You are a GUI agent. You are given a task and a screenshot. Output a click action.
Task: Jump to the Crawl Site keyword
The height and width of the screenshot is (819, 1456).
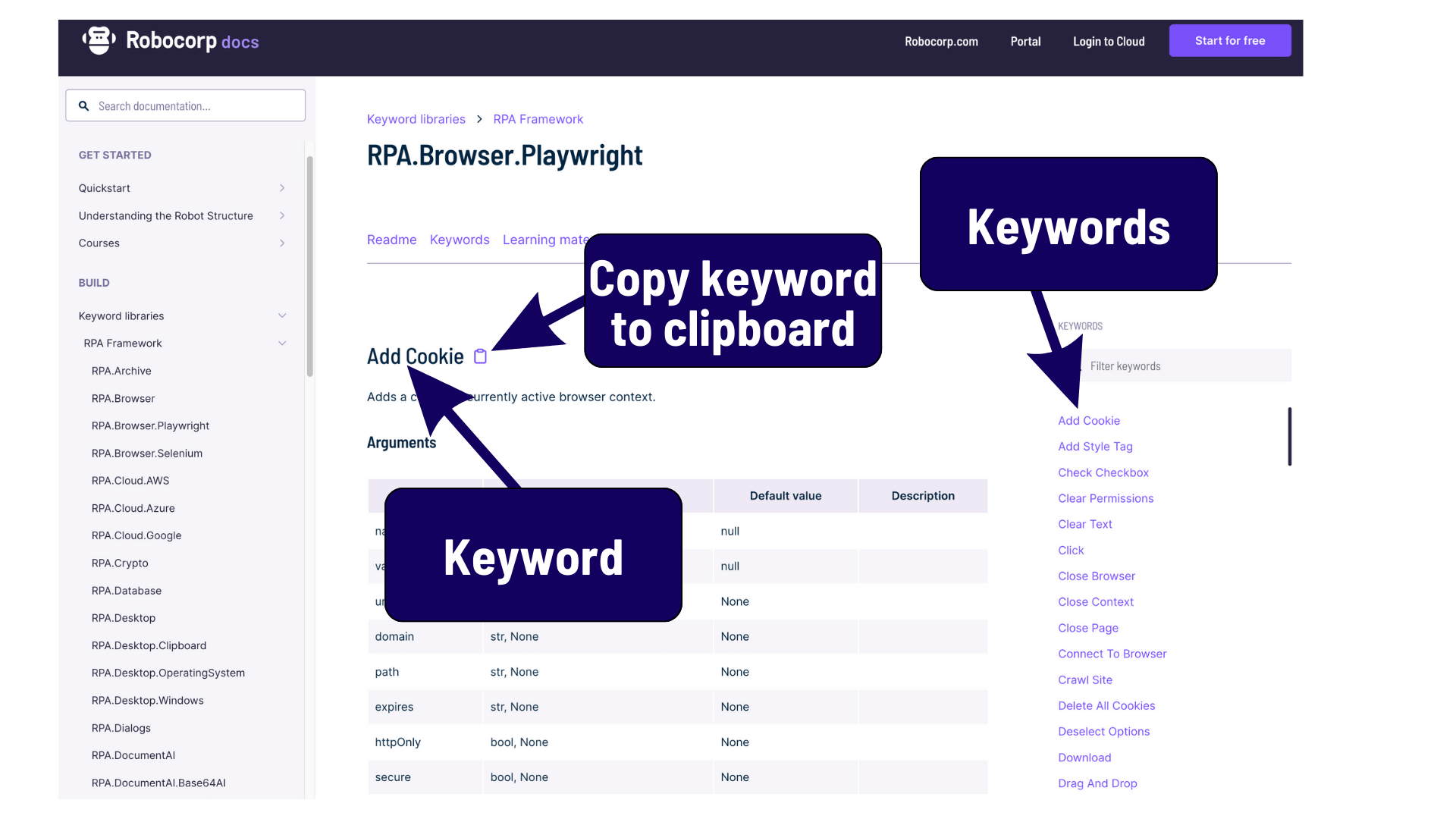coord(1085,680)
